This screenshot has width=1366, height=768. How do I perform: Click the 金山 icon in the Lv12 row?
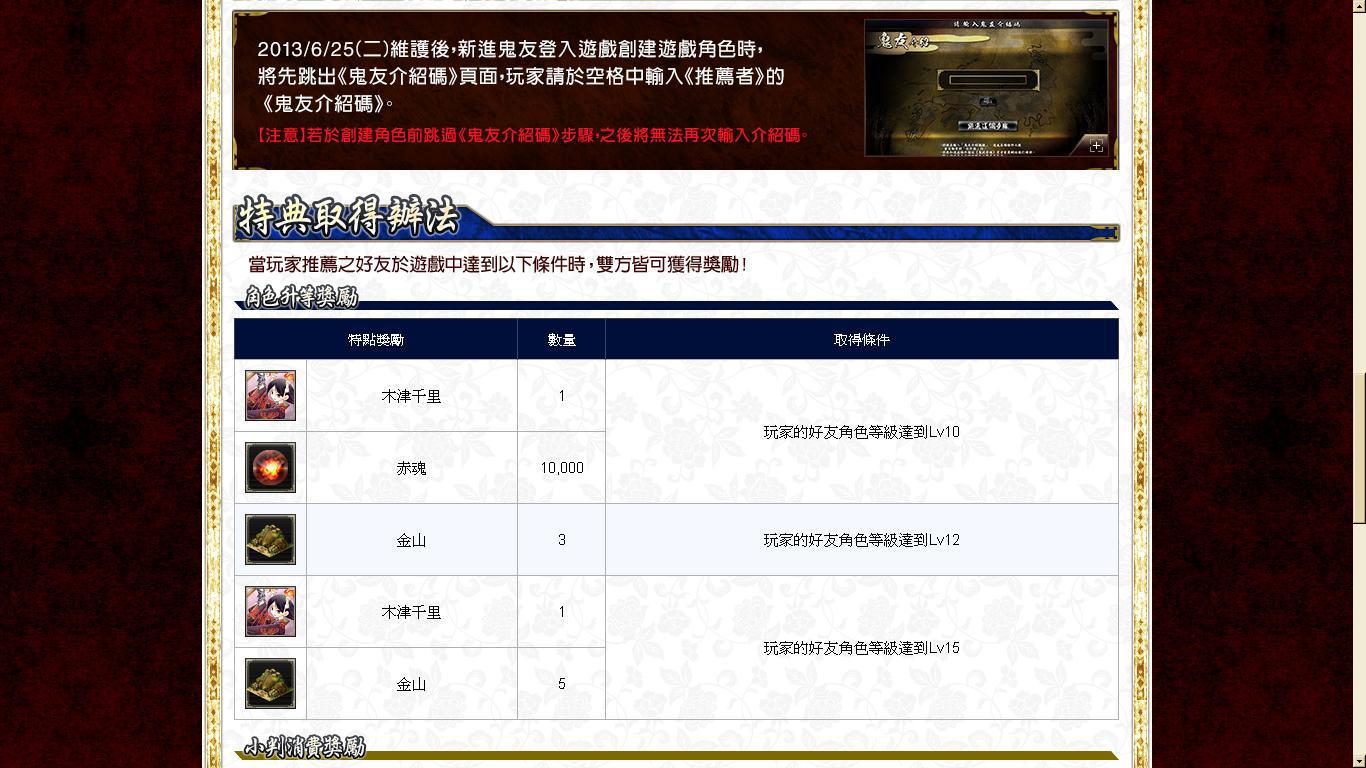tap(270, 539)
